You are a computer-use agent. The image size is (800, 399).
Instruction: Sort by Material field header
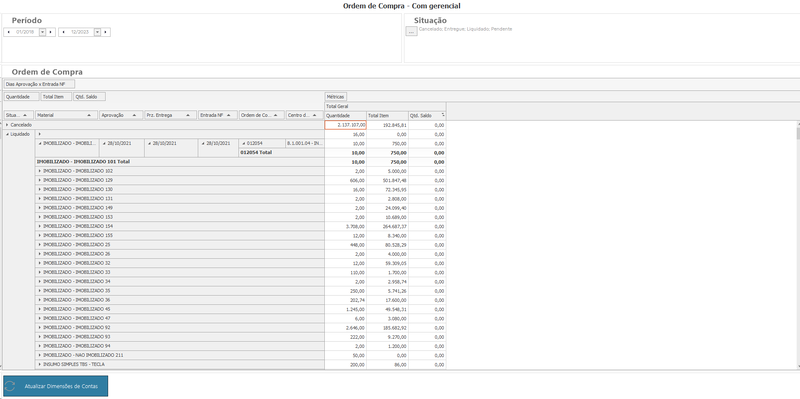coord(66,115)
